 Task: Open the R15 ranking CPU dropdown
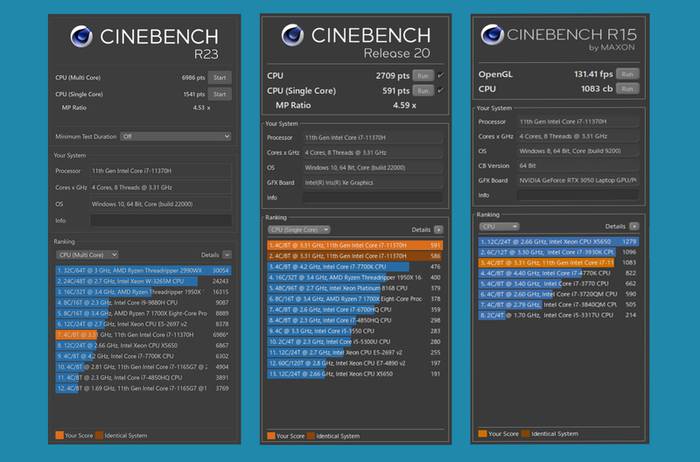coord(499,227)
